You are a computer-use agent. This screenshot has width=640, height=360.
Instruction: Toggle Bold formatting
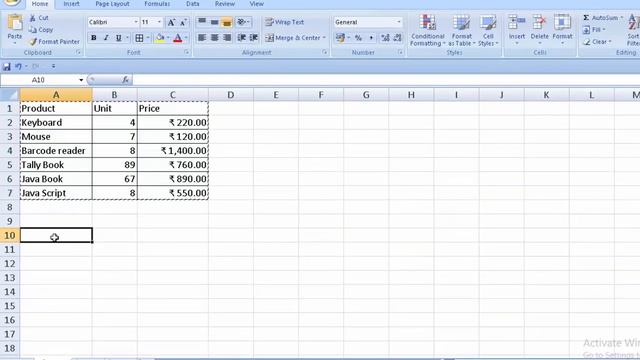(x=93, y=38)
